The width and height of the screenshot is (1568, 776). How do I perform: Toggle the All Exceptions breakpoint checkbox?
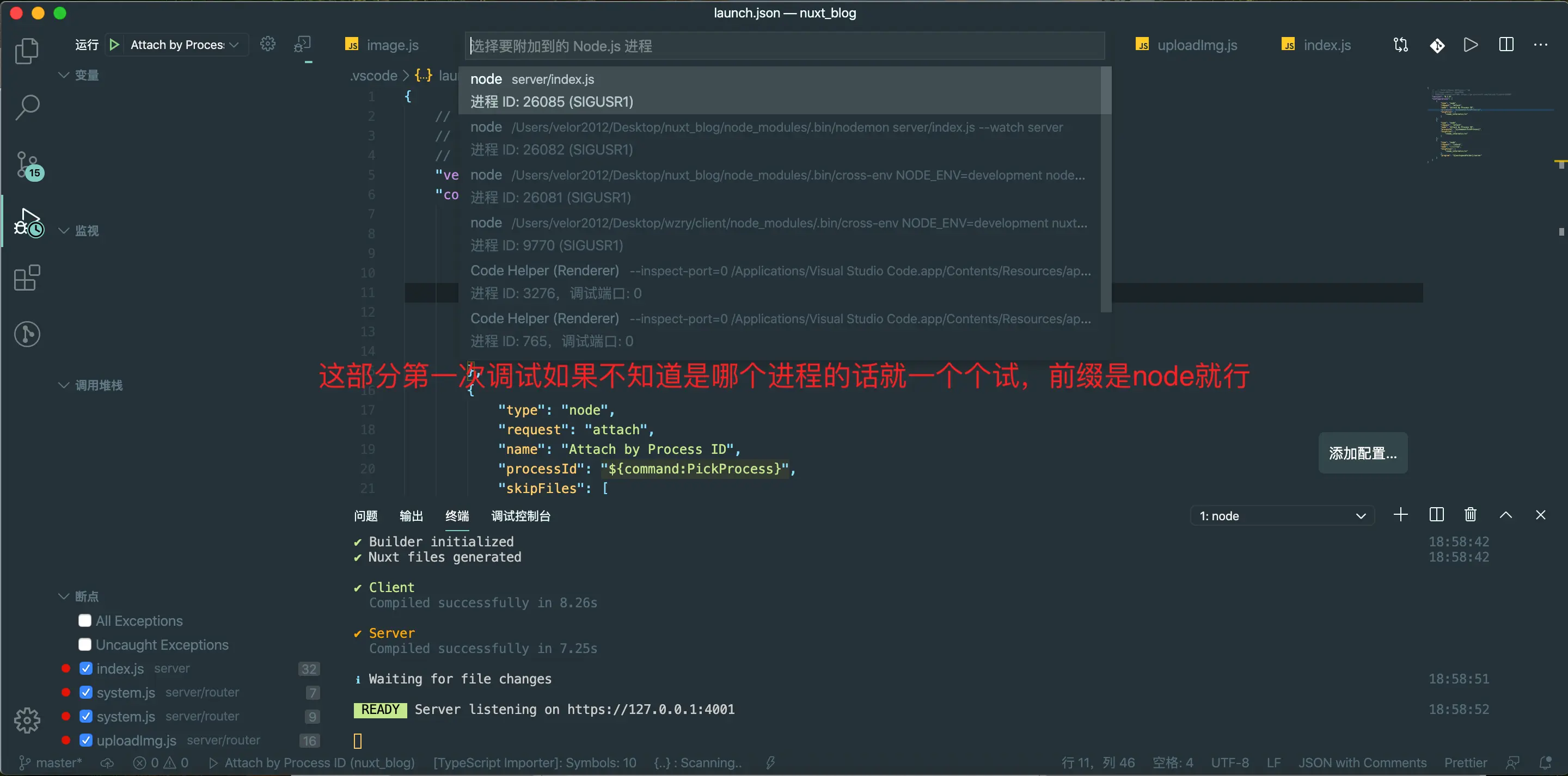point(84,620)
